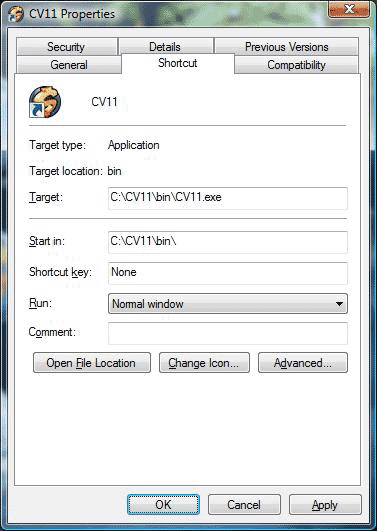This screenshot has height=531, width=377.
Task: Focus the Start in field
Action: pos(228,242)
